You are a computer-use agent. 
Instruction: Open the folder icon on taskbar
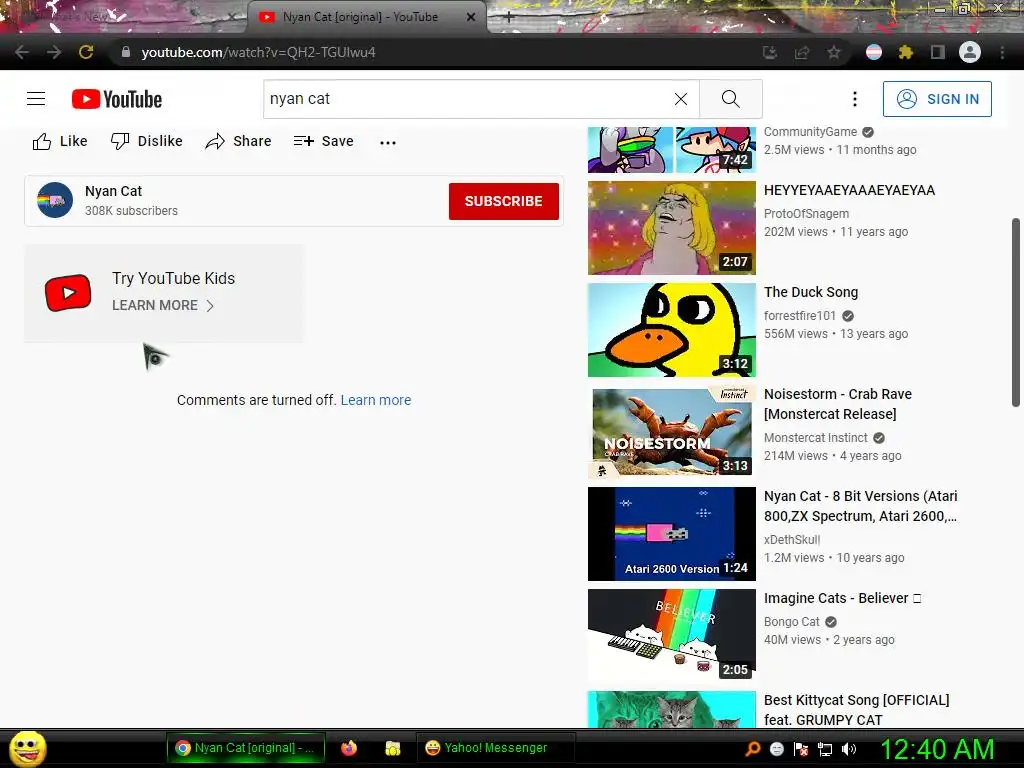(392, 748)
